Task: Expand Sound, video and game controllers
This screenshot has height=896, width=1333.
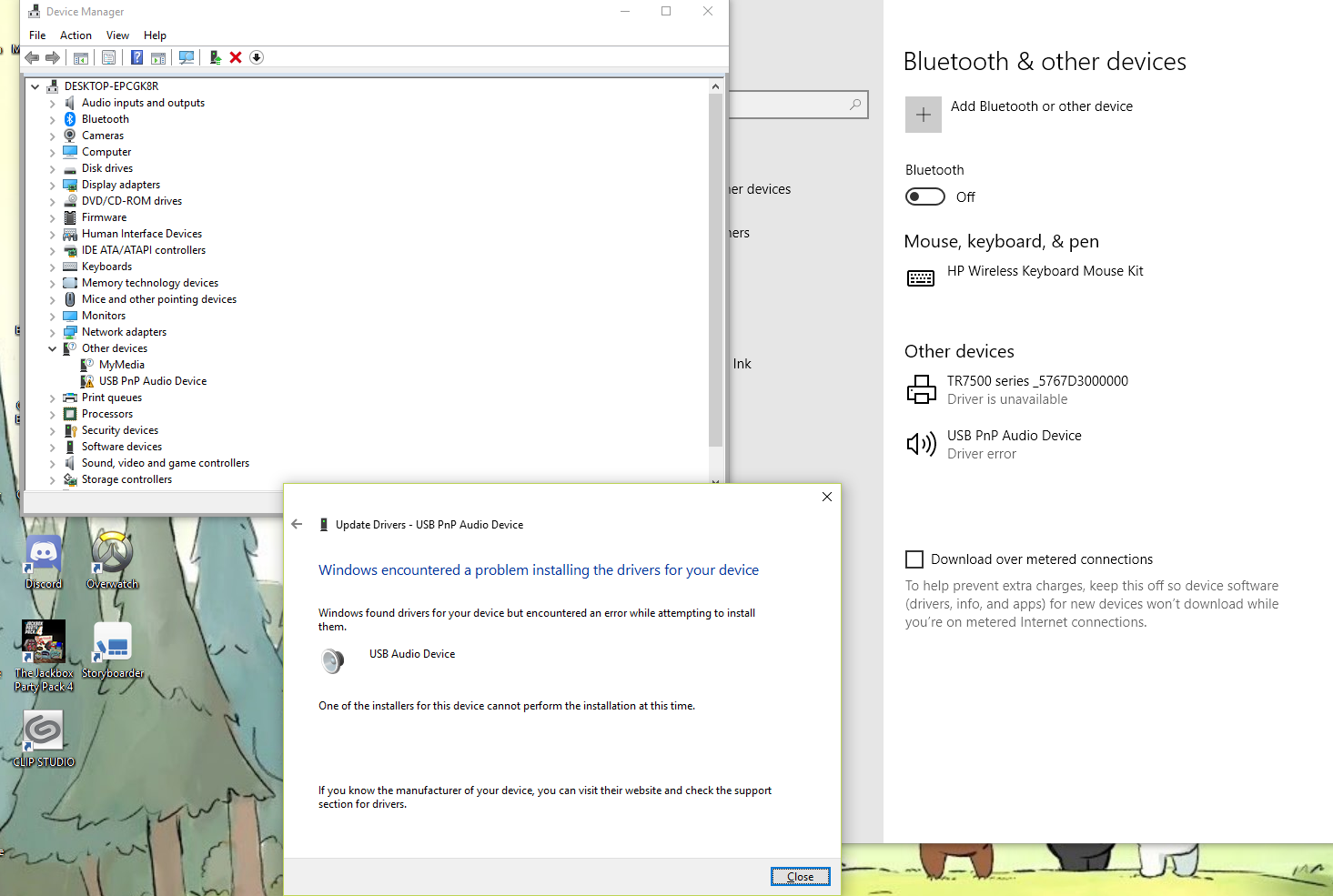Action: click(52, 463)
